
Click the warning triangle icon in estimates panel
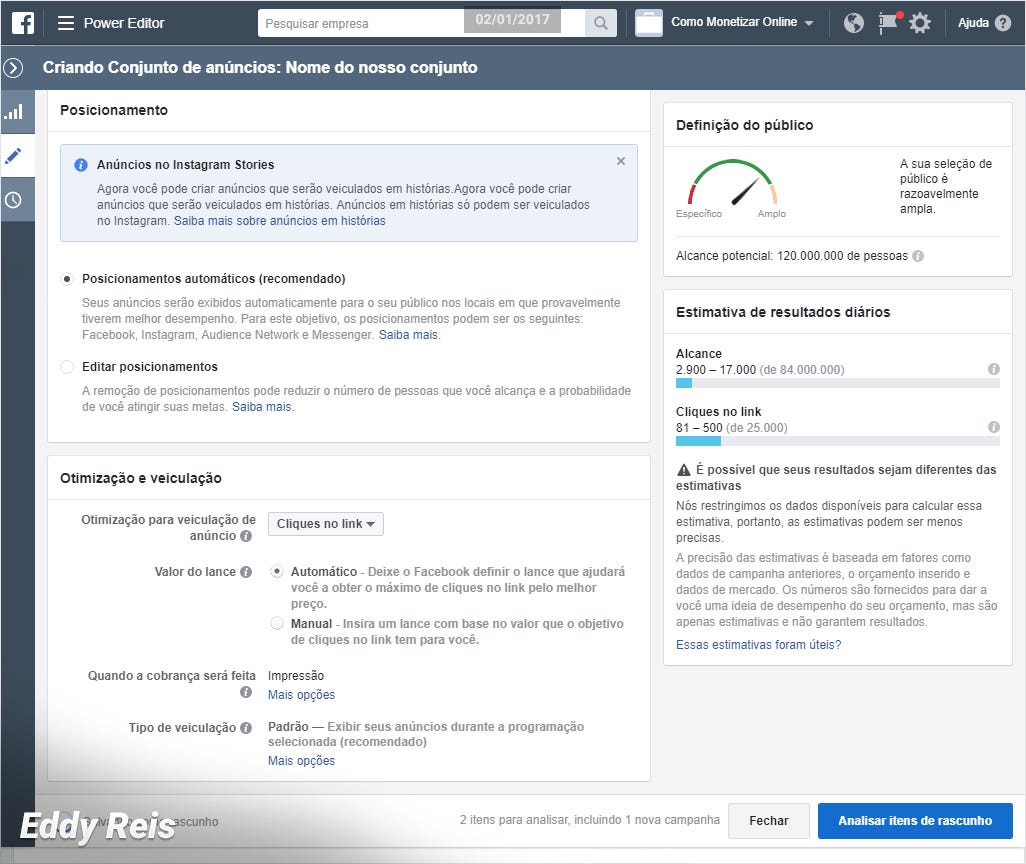tap(684, 470)
